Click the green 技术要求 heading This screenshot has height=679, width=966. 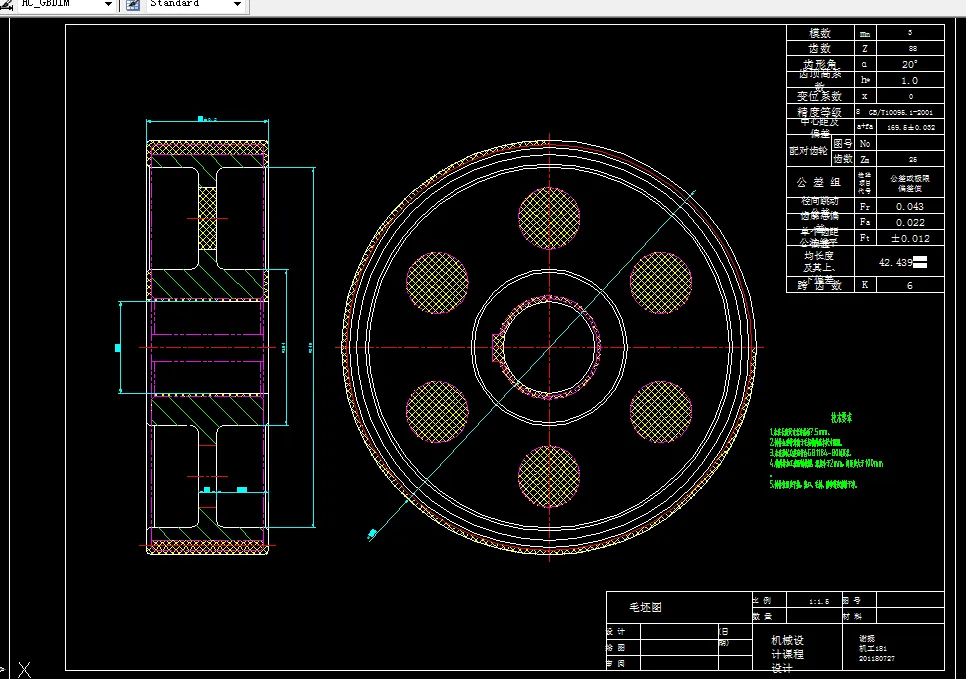pyautogui.click(x=841, y=418)
